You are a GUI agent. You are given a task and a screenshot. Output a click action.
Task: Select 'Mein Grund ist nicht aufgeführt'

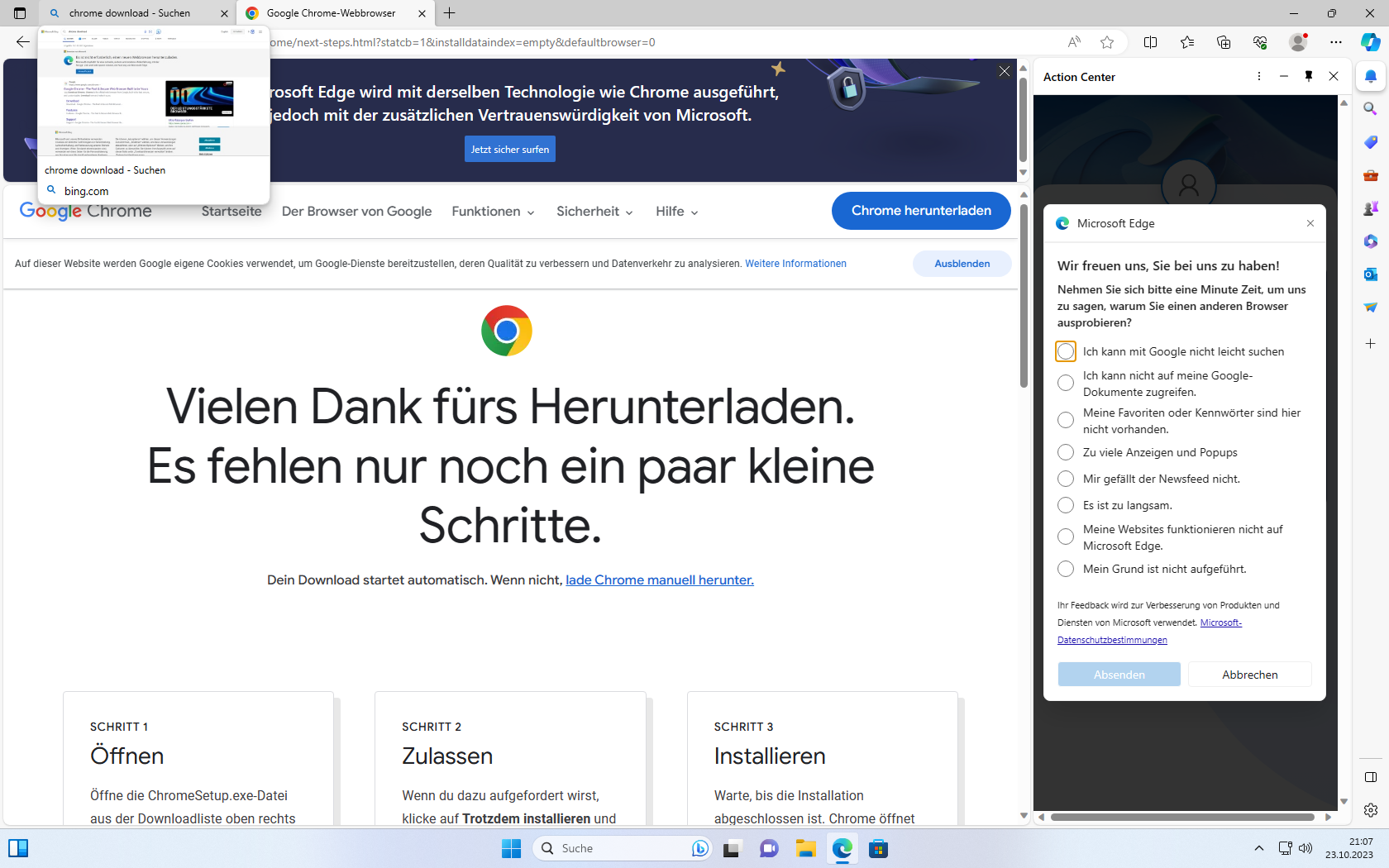click(1066, 569)
